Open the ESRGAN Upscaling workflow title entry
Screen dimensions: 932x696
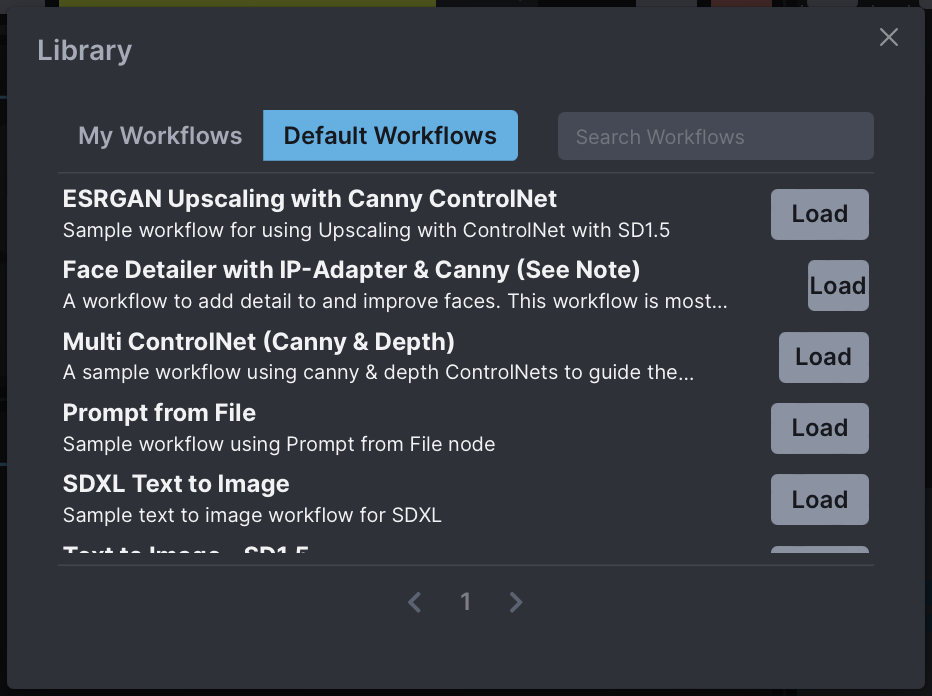click(309, 198)
